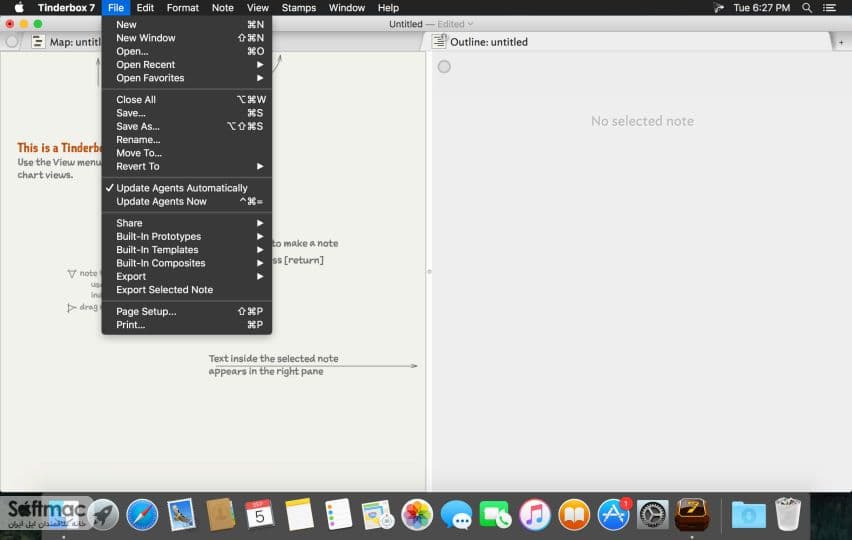Open the Help menu

click(389, 8)
